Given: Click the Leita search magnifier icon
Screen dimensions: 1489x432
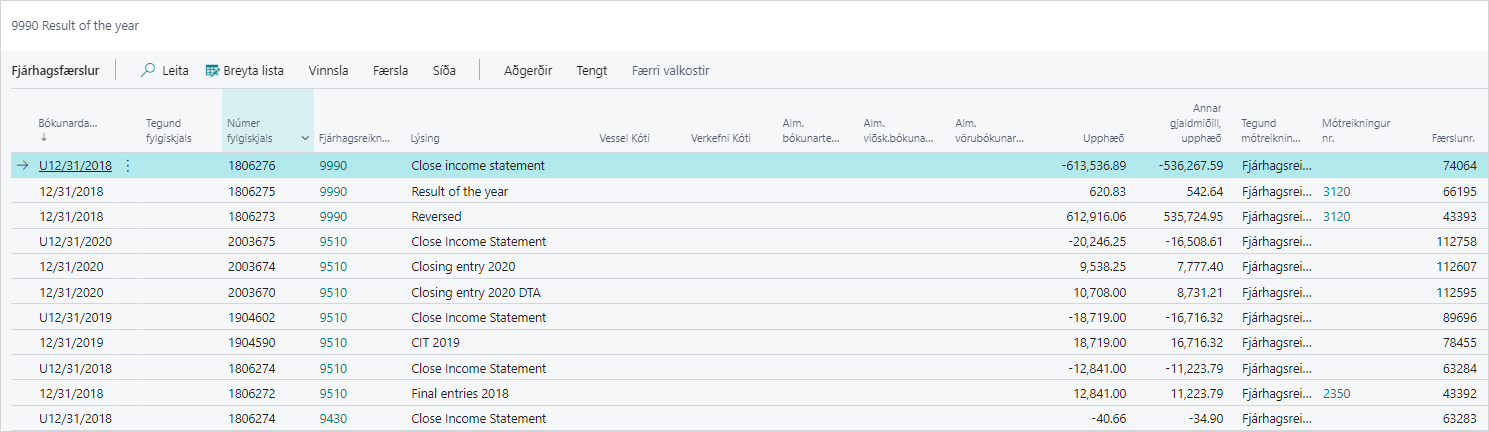Looking at the screenshot, I should [148, 71].
